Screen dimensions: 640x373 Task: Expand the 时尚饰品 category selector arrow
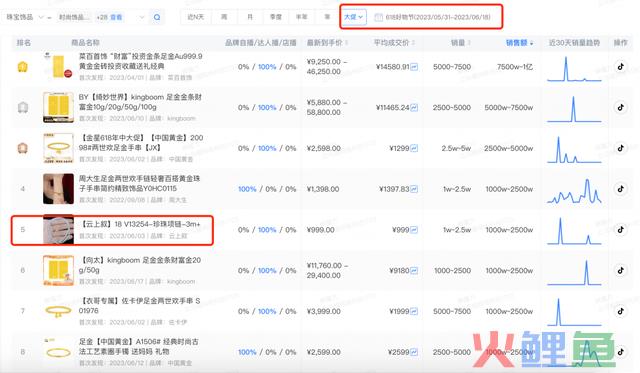tap(142, 17)
